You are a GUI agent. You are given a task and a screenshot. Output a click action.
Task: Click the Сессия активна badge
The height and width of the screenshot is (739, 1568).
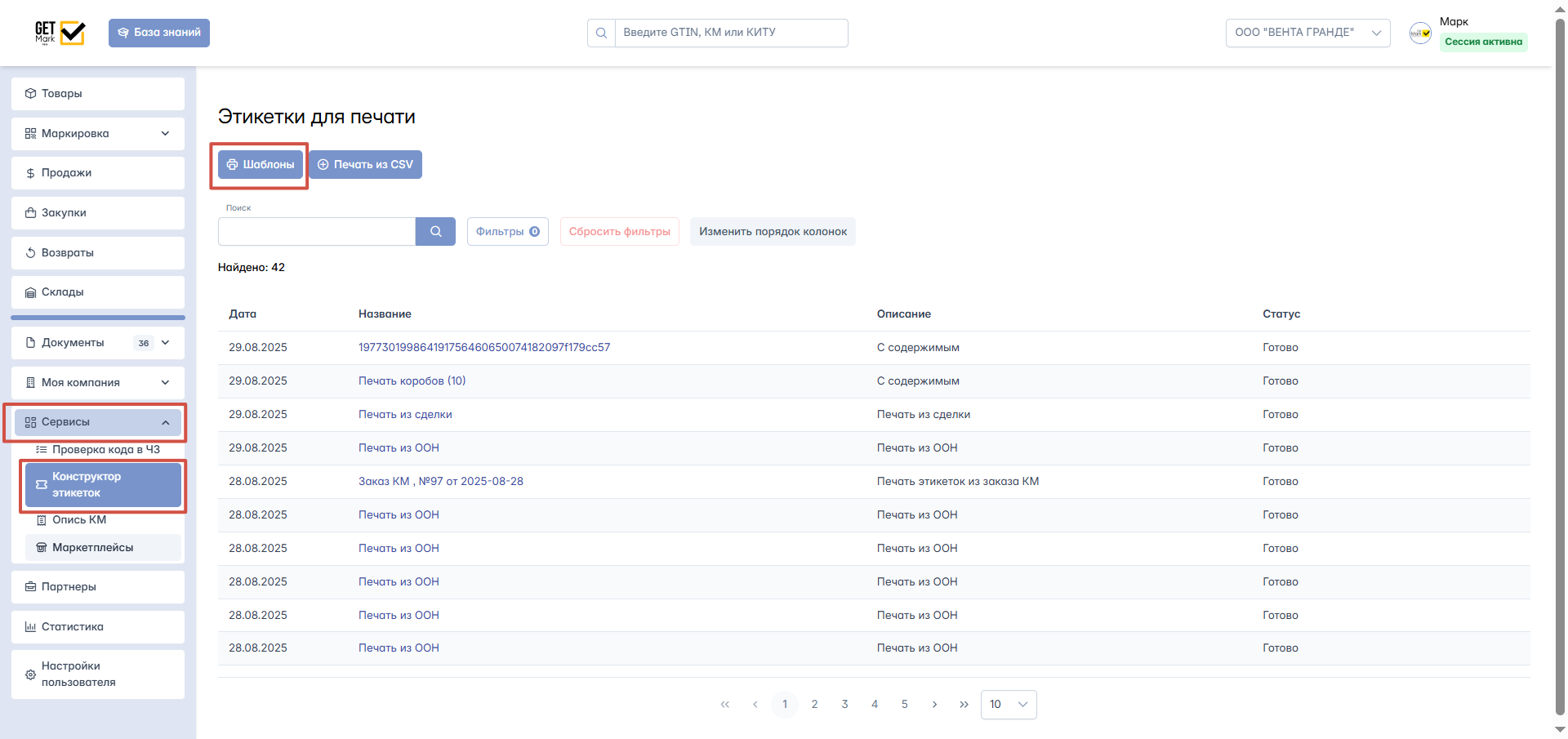1483,42
